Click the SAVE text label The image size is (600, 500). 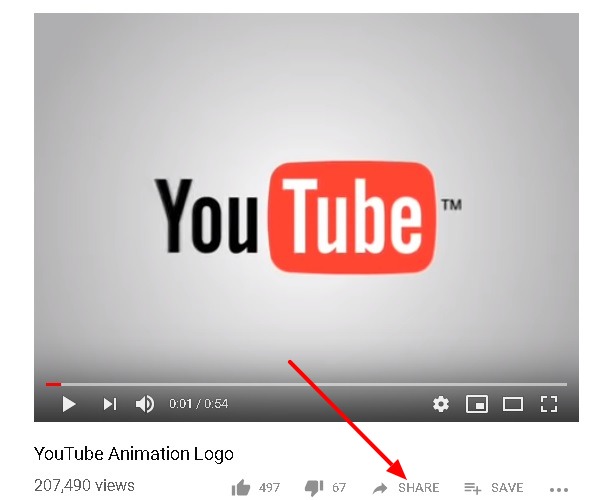(507, 488)
